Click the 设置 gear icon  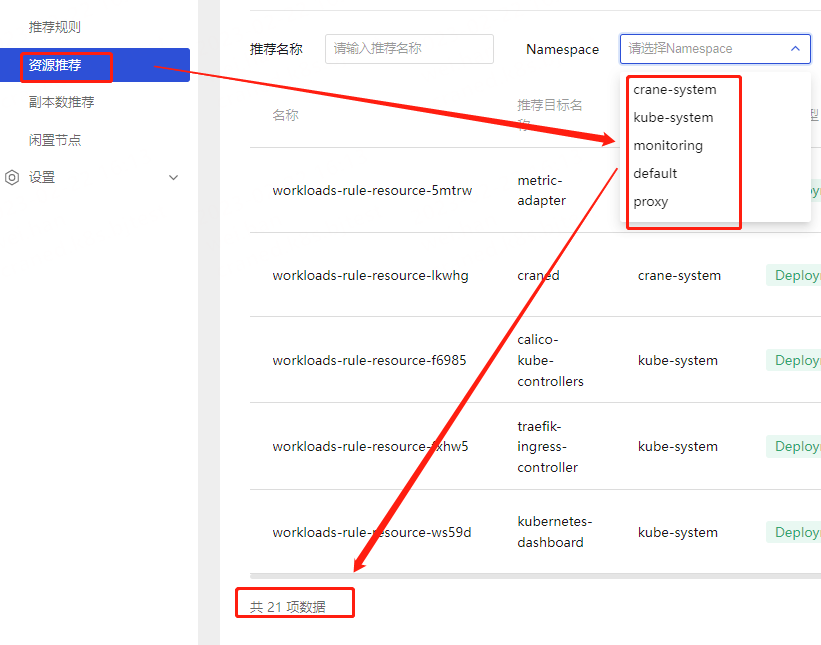[12, 177]
